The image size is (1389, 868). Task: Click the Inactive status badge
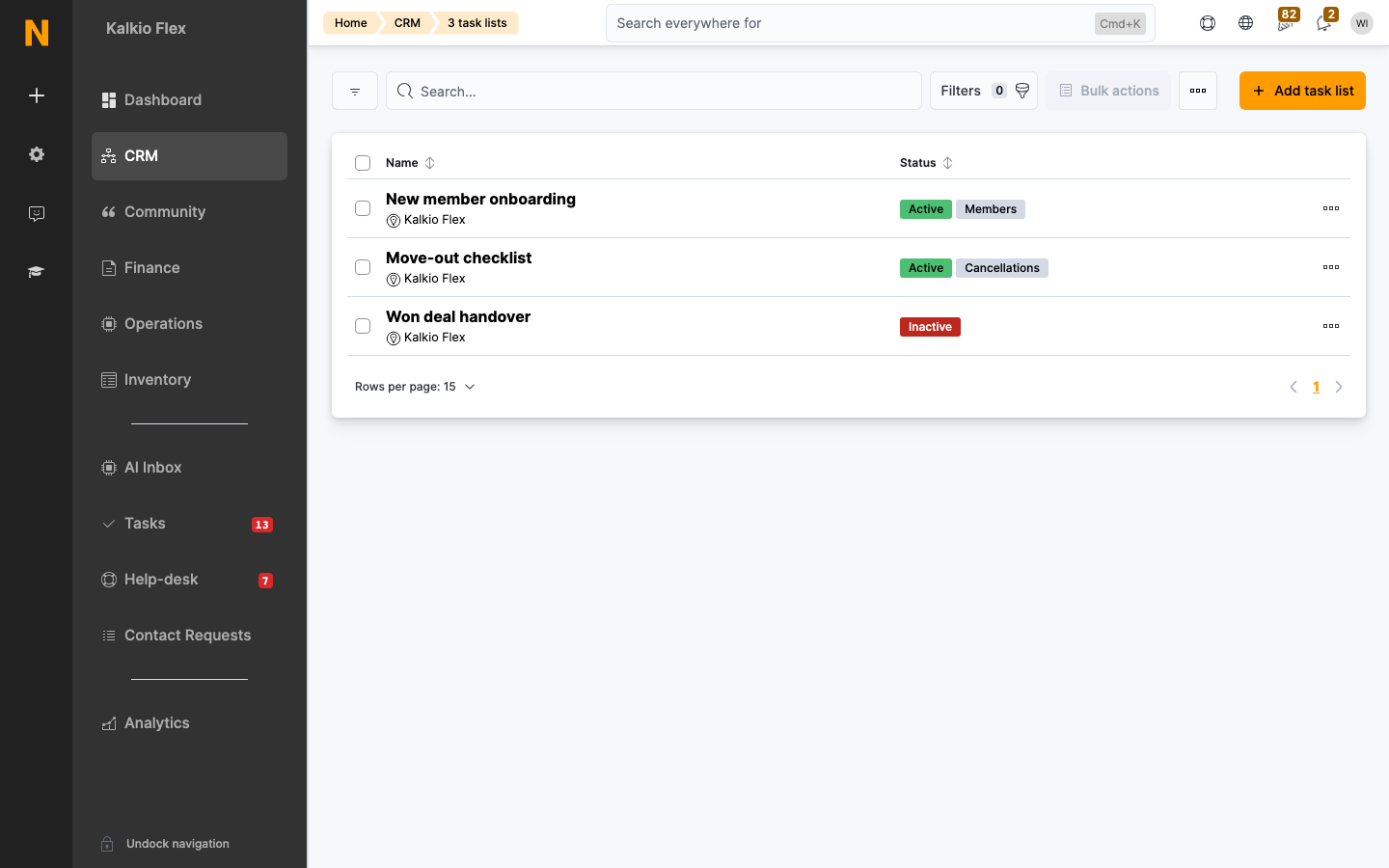pos(930,327)
